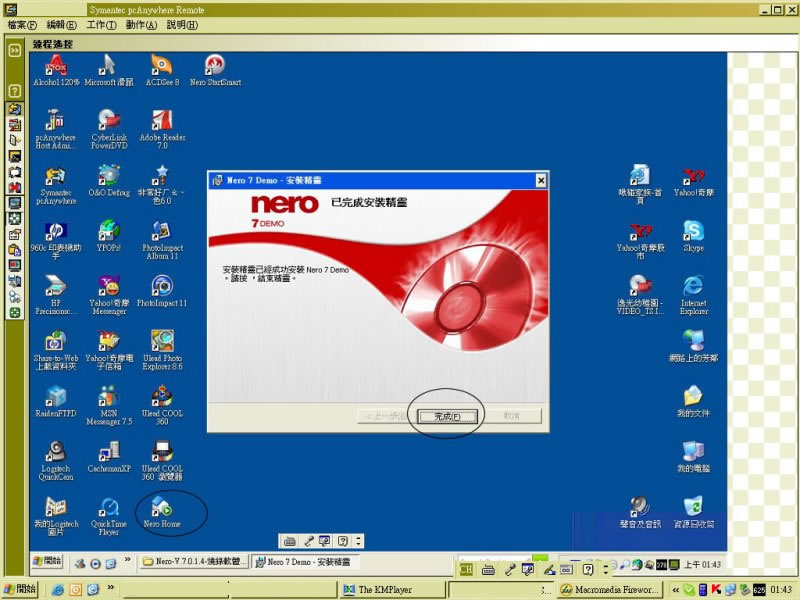Switch to The KMPlayer taskbar item
Image resolution: width=800 pixels, height=600 pixels.
tap(391, 590)
